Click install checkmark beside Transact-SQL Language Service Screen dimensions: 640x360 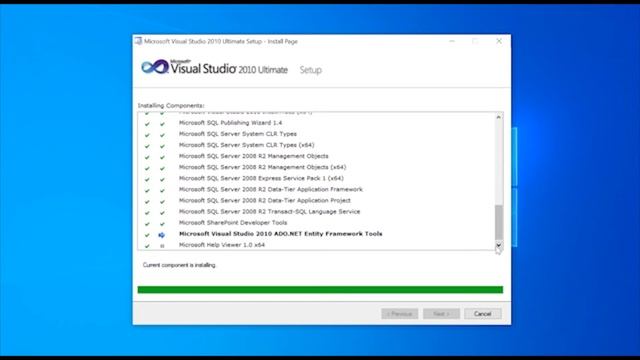(x=162, y=213)
